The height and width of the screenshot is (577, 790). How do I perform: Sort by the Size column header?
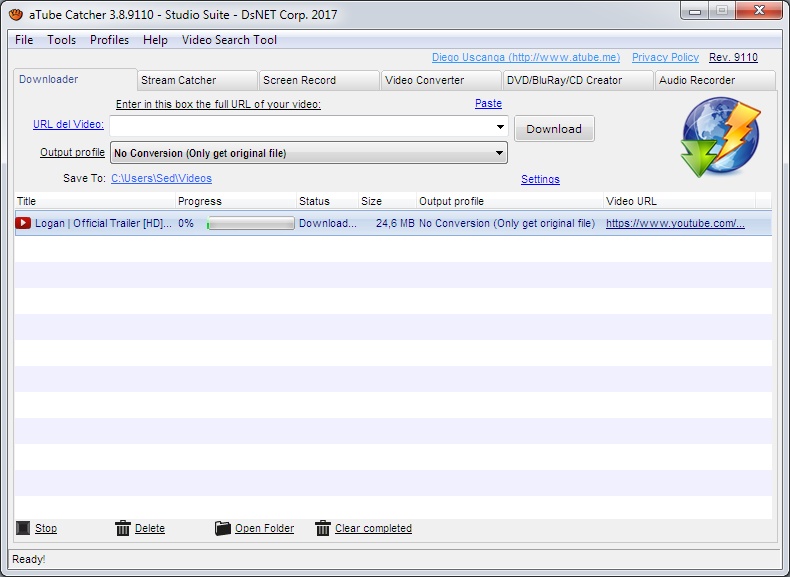[387, 201]
